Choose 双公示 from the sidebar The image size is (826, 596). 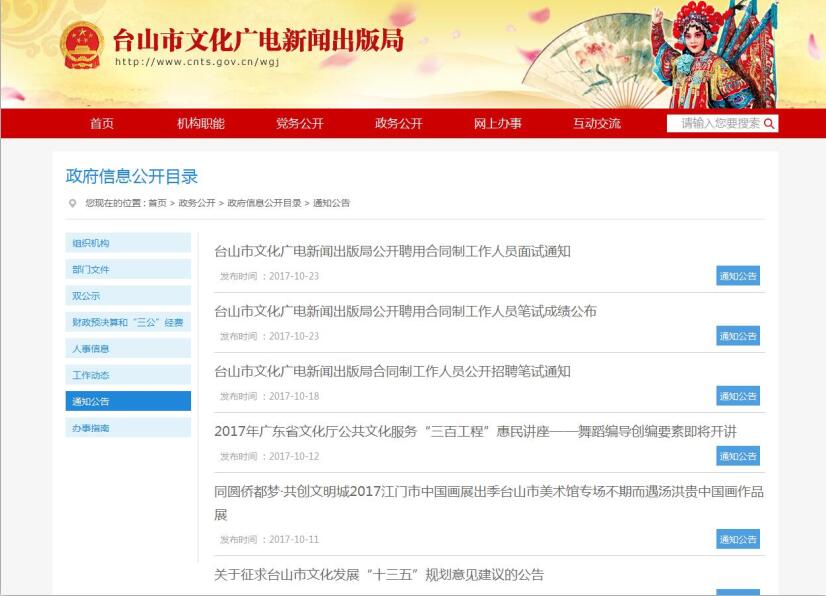coord(128,296)
